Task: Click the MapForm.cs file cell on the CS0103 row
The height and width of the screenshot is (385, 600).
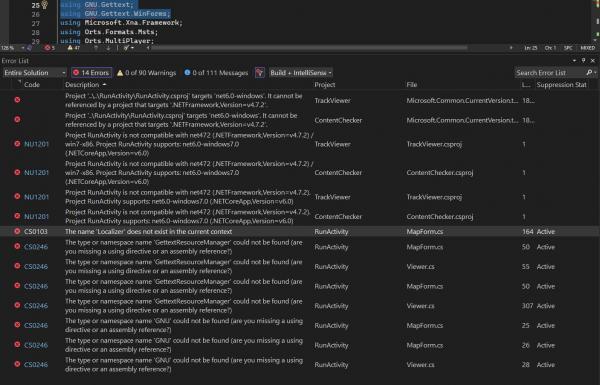Action: pos(425,232)
